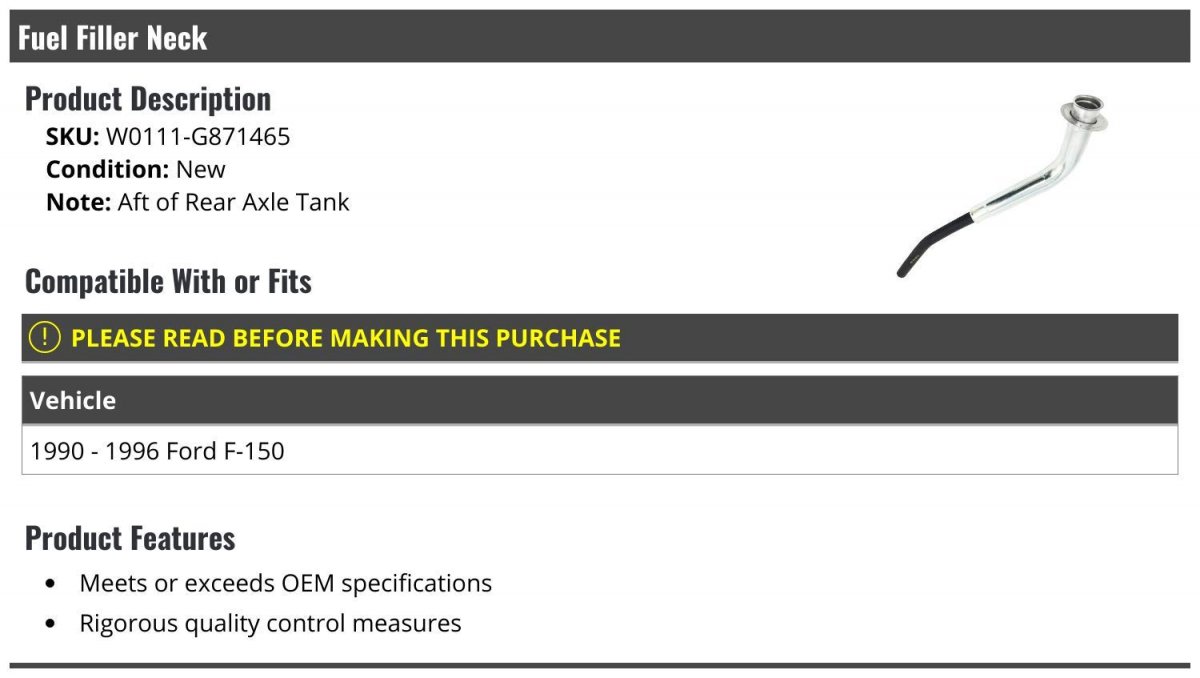The width and height of the screenshot is (1200, 678).
Task: Select the Fuel Filler Neck title bar
Action: (600, 37)
